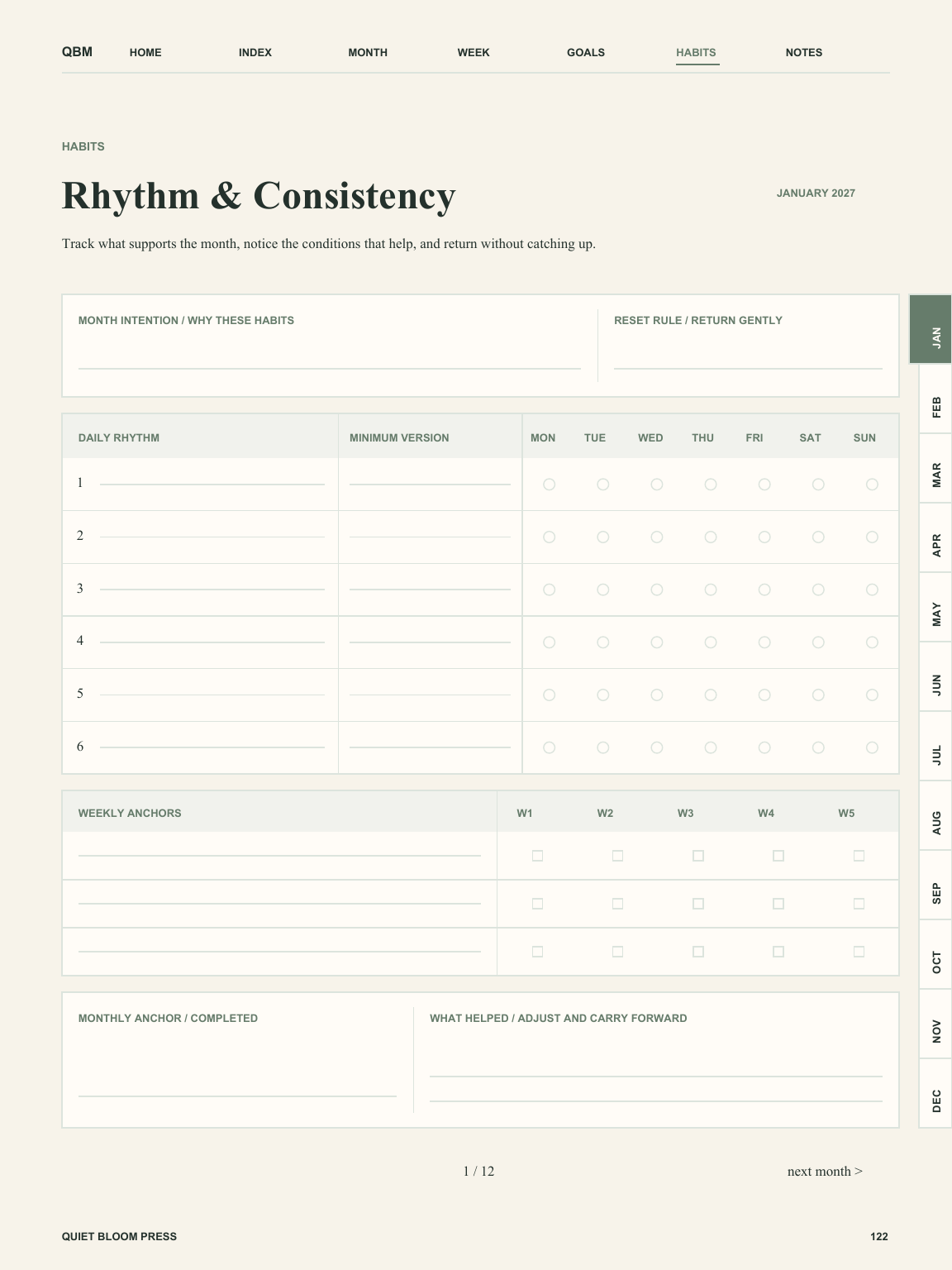Image resolution: width=952 pixels, height=1270 pixels.
Task: Click minimum version line for habit 6
Action: point(430,746)
